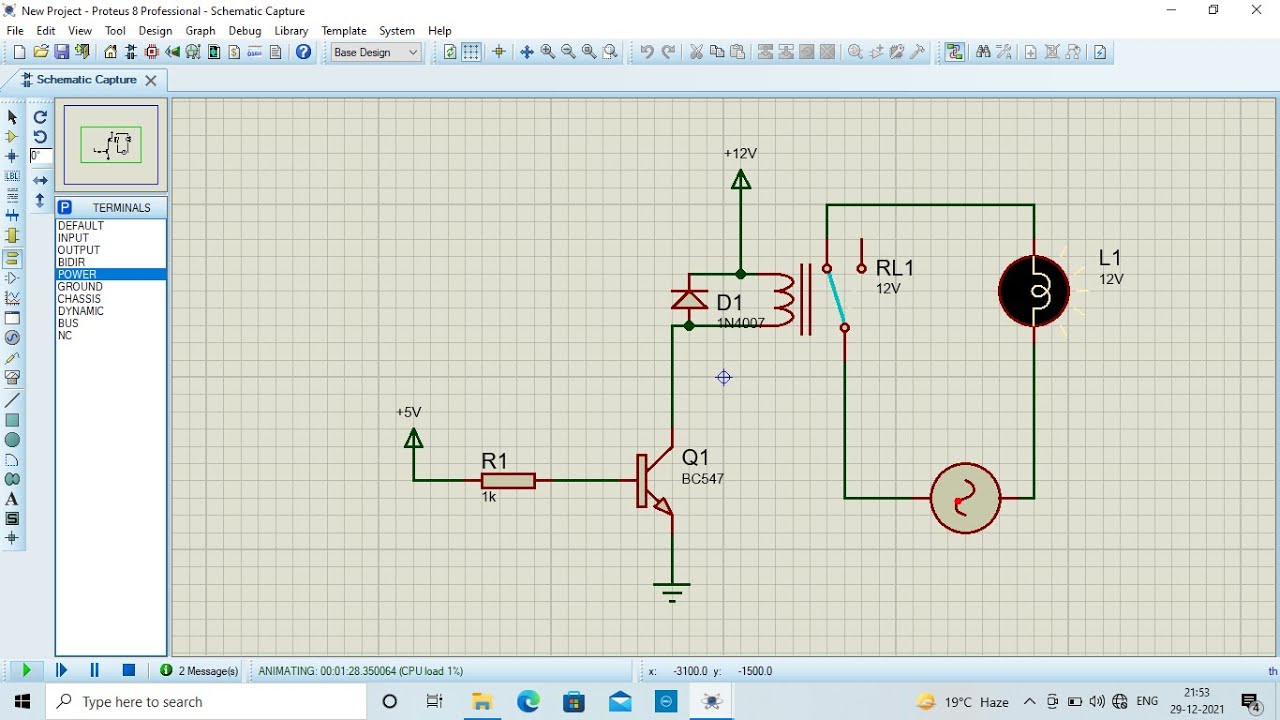Image resolution: width=1280 pixels, height=720 pixels.
Task: Select the Junction dot mode tool
Action: (x=12, y=156)
